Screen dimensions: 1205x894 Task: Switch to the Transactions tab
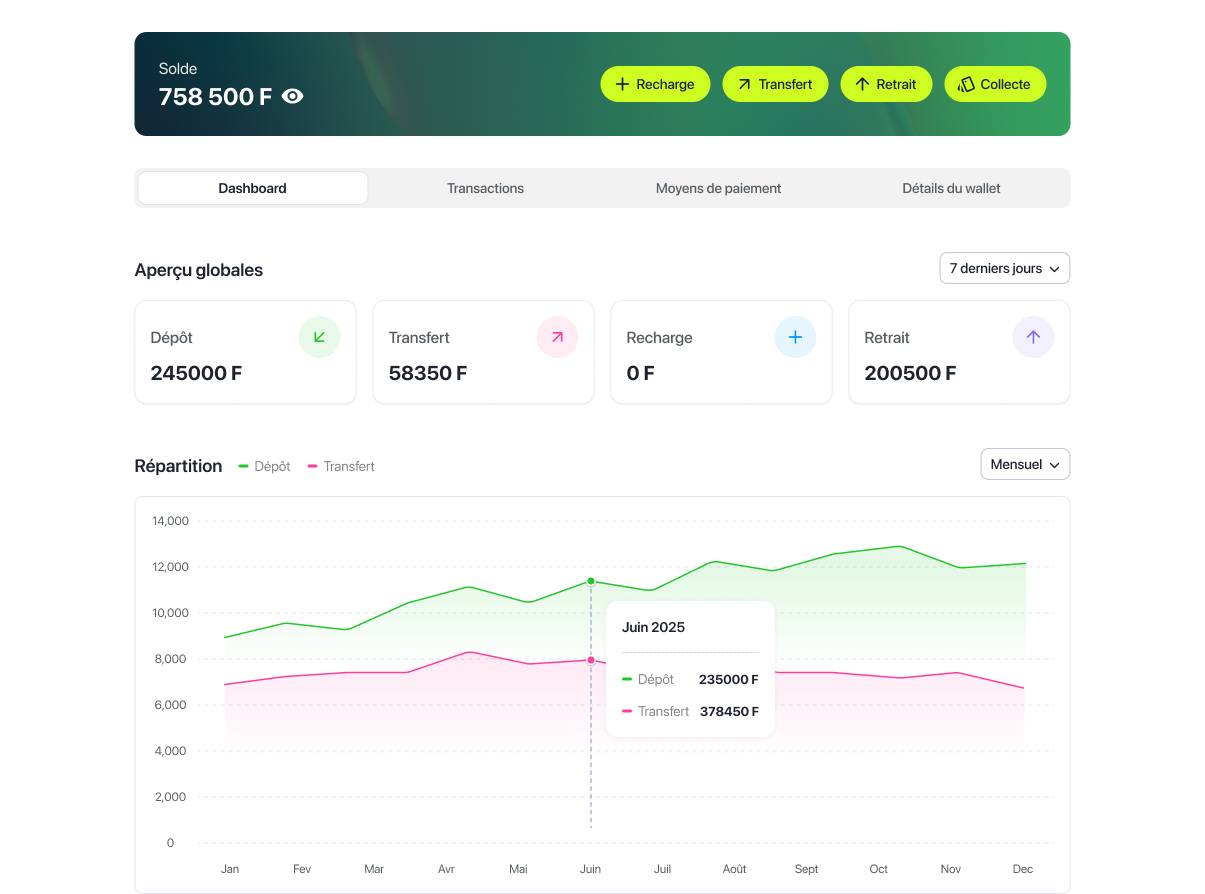pyautogui.click(x=485, y=188)
